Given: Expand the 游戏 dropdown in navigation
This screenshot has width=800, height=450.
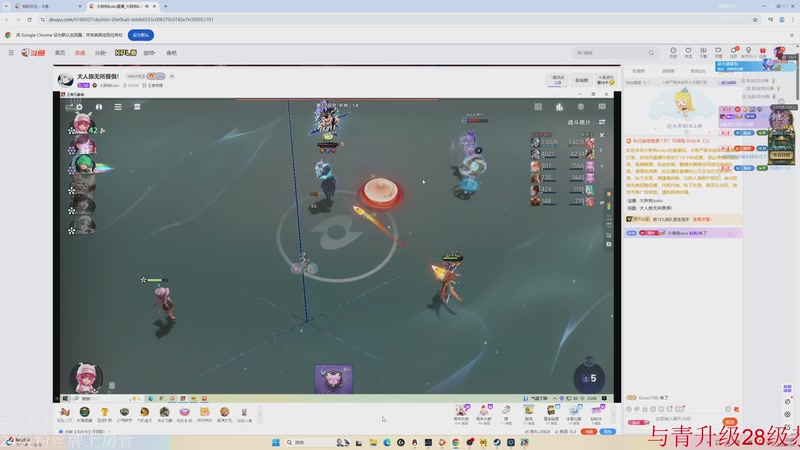Looking at the screenshot, I should pyautogui.click(x=149, y=53).
